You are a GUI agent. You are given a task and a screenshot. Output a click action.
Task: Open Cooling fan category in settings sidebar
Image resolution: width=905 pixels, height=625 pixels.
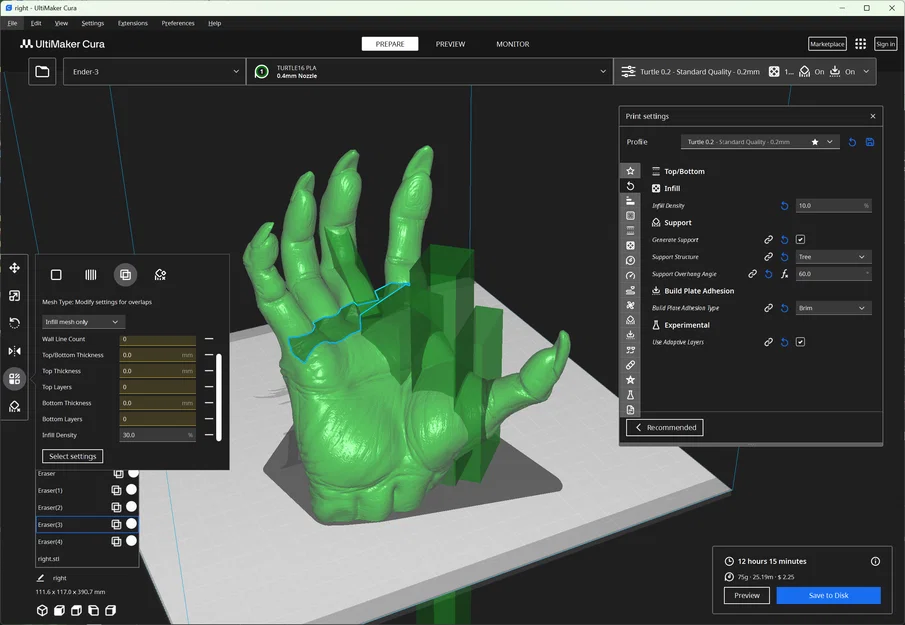(630, 305)
